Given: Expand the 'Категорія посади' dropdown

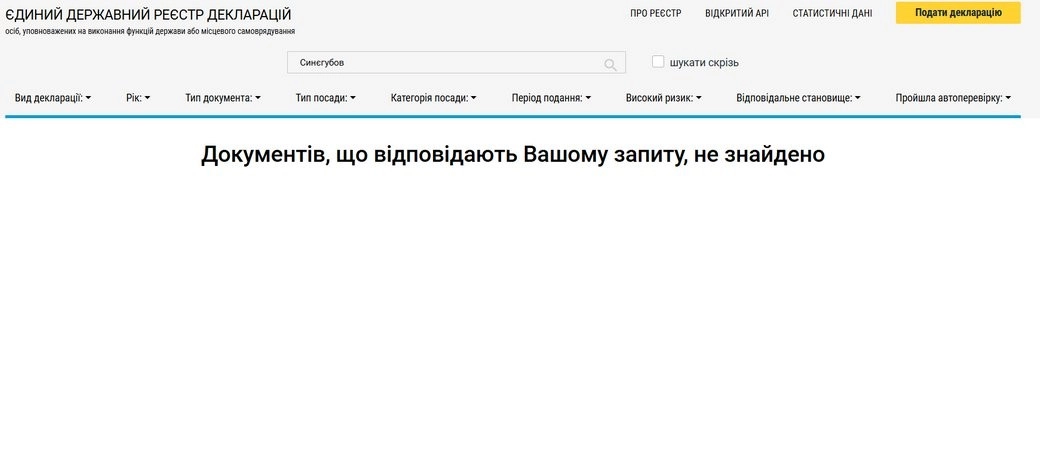Looking at the screenshot, I should click(434, 98).
